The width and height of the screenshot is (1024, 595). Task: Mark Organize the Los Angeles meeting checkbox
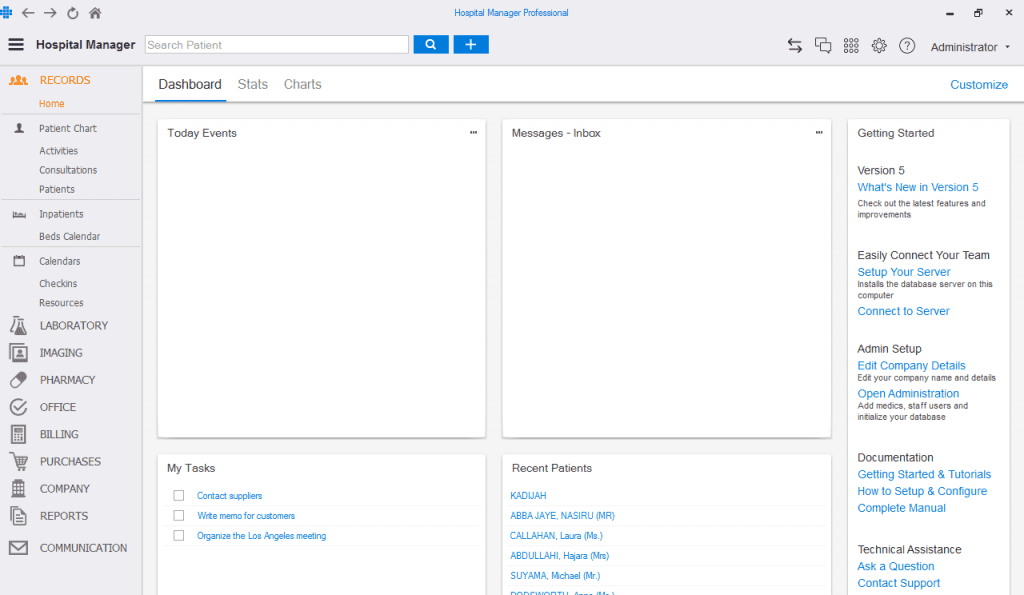click(179, 536)
